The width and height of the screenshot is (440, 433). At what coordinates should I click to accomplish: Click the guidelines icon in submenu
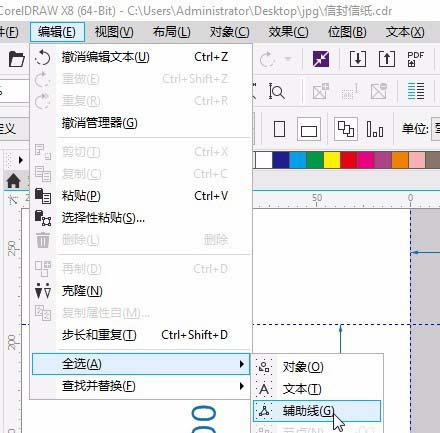[x=264, y=411]
